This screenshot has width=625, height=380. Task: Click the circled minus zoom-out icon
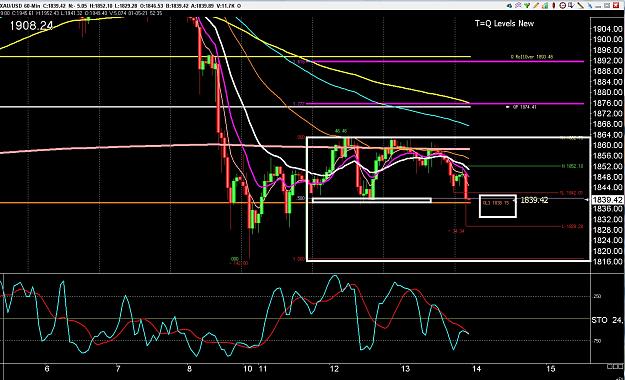(562, 6)
